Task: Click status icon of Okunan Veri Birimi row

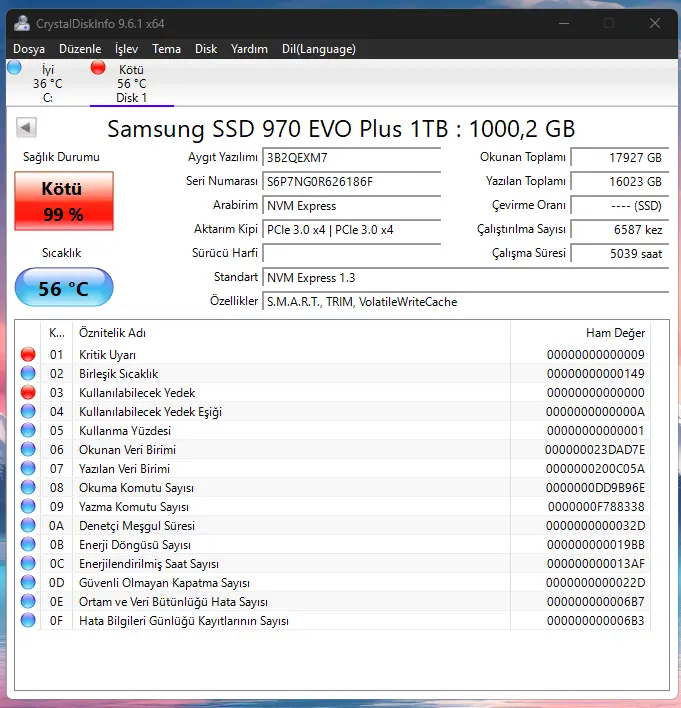Action: click(28, 449)
